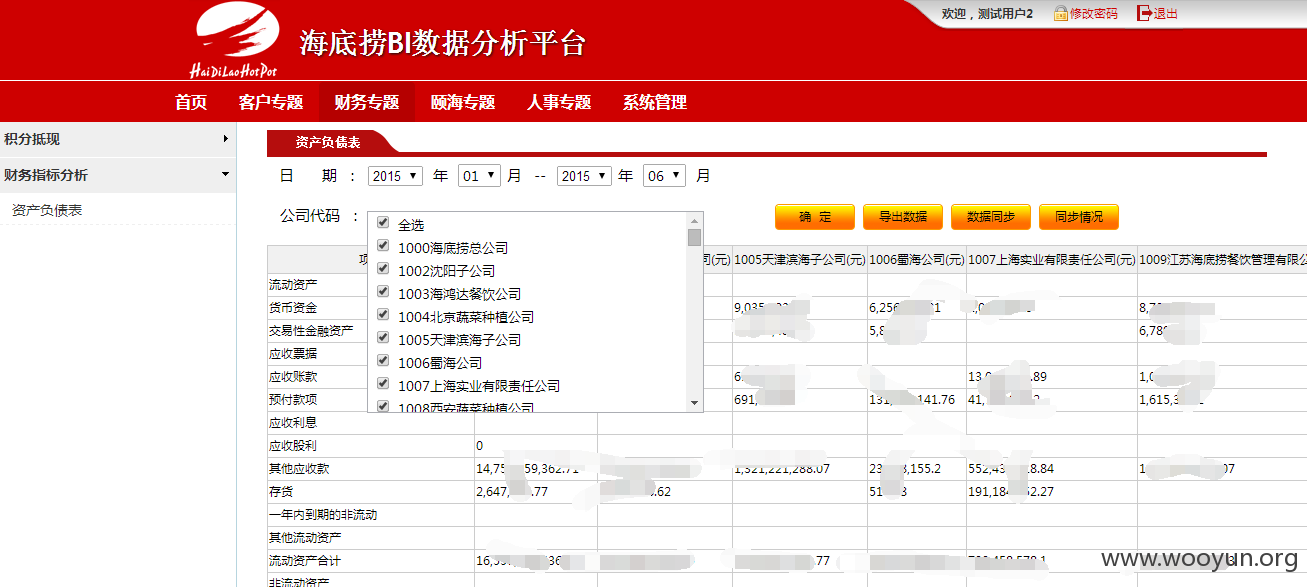This screenshot has height=587, width=1307.
Task: Click the 预付款项 row label
Action: (293, 399)
